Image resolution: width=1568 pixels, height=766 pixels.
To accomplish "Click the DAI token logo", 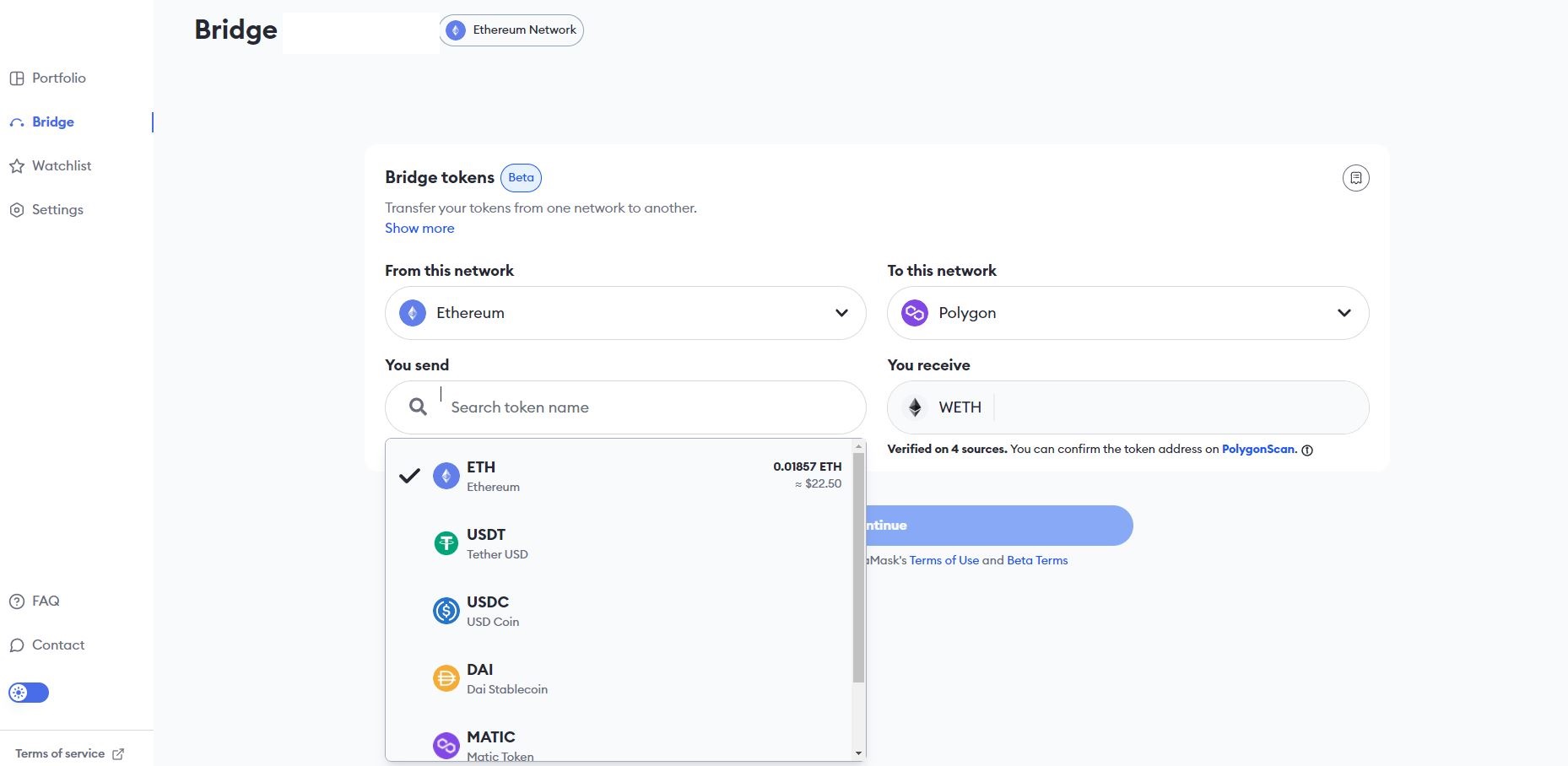I will (x=446, y=678).
